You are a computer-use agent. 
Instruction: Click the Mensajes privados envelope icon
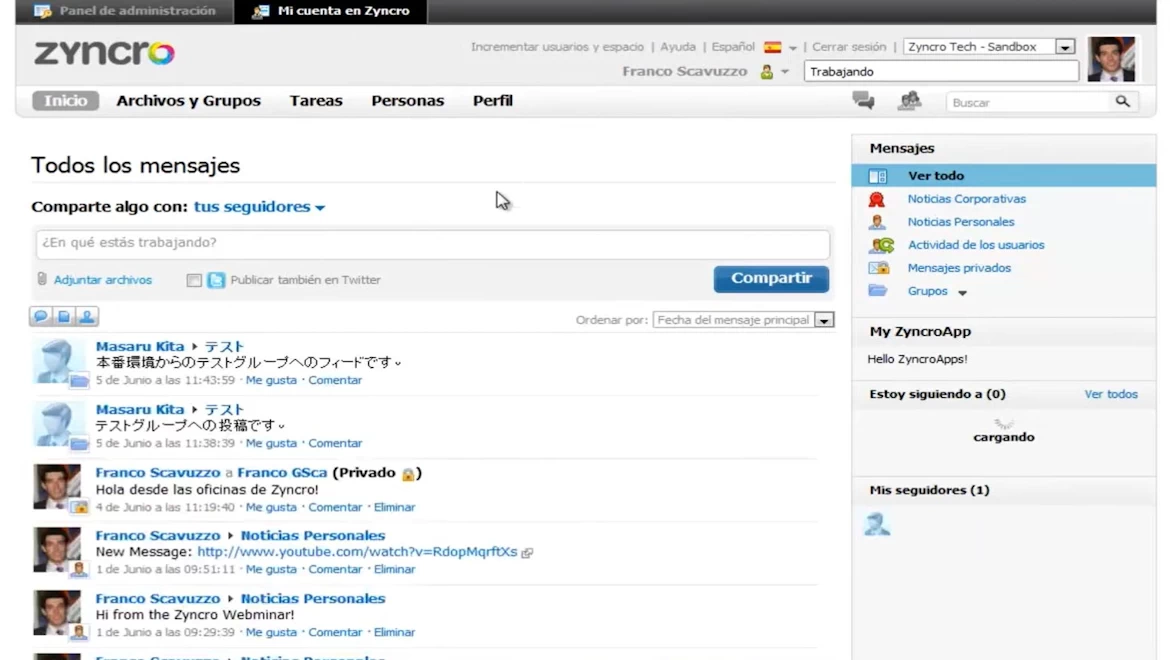[878, 268]
